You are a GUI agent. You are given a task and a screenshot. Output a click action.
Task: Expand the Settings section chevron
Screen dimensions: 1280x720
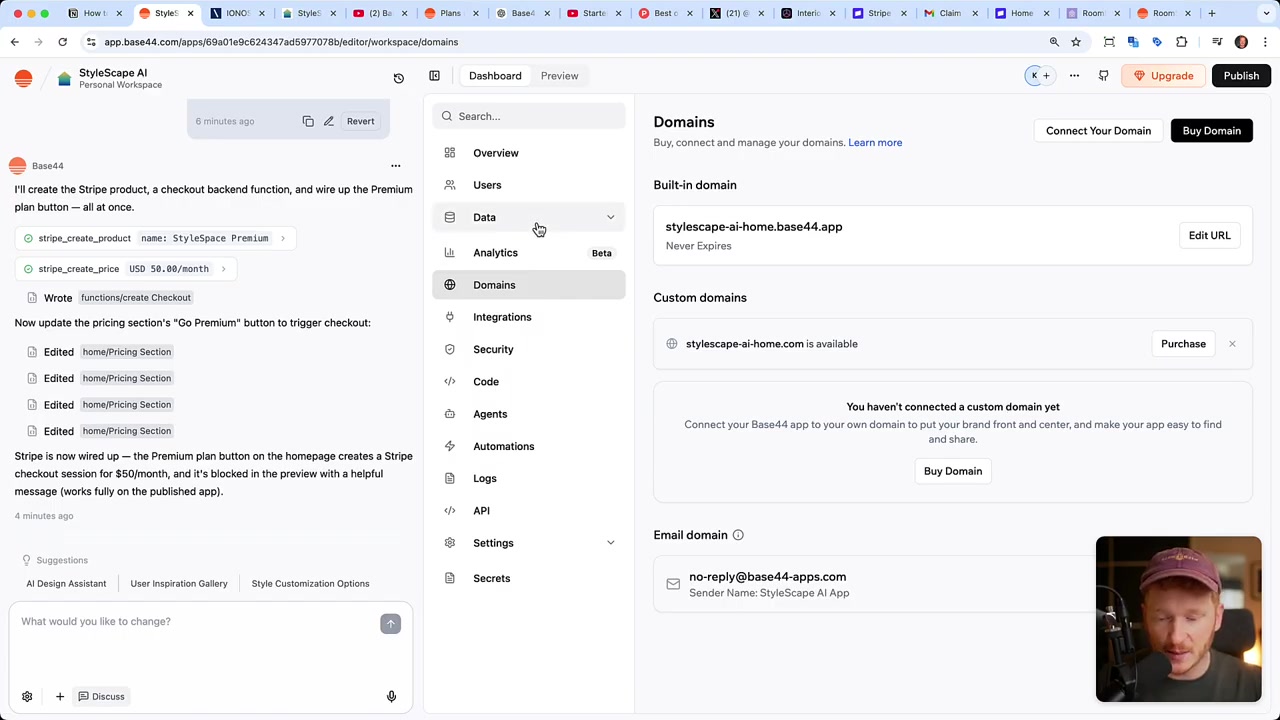[x=610, y=543]
